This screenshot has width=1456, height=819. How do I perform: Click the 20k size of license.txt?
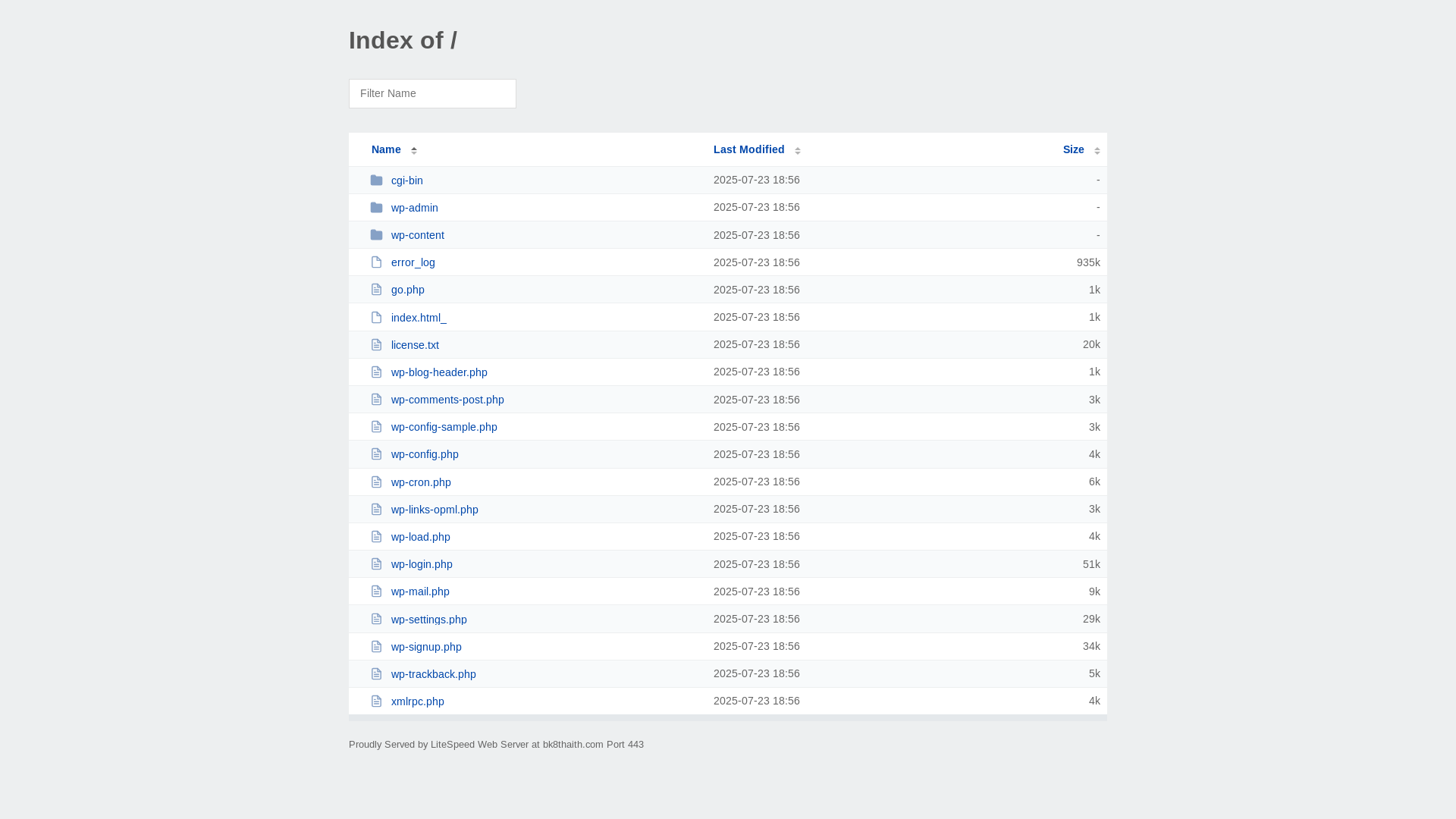click(1091, 344)
